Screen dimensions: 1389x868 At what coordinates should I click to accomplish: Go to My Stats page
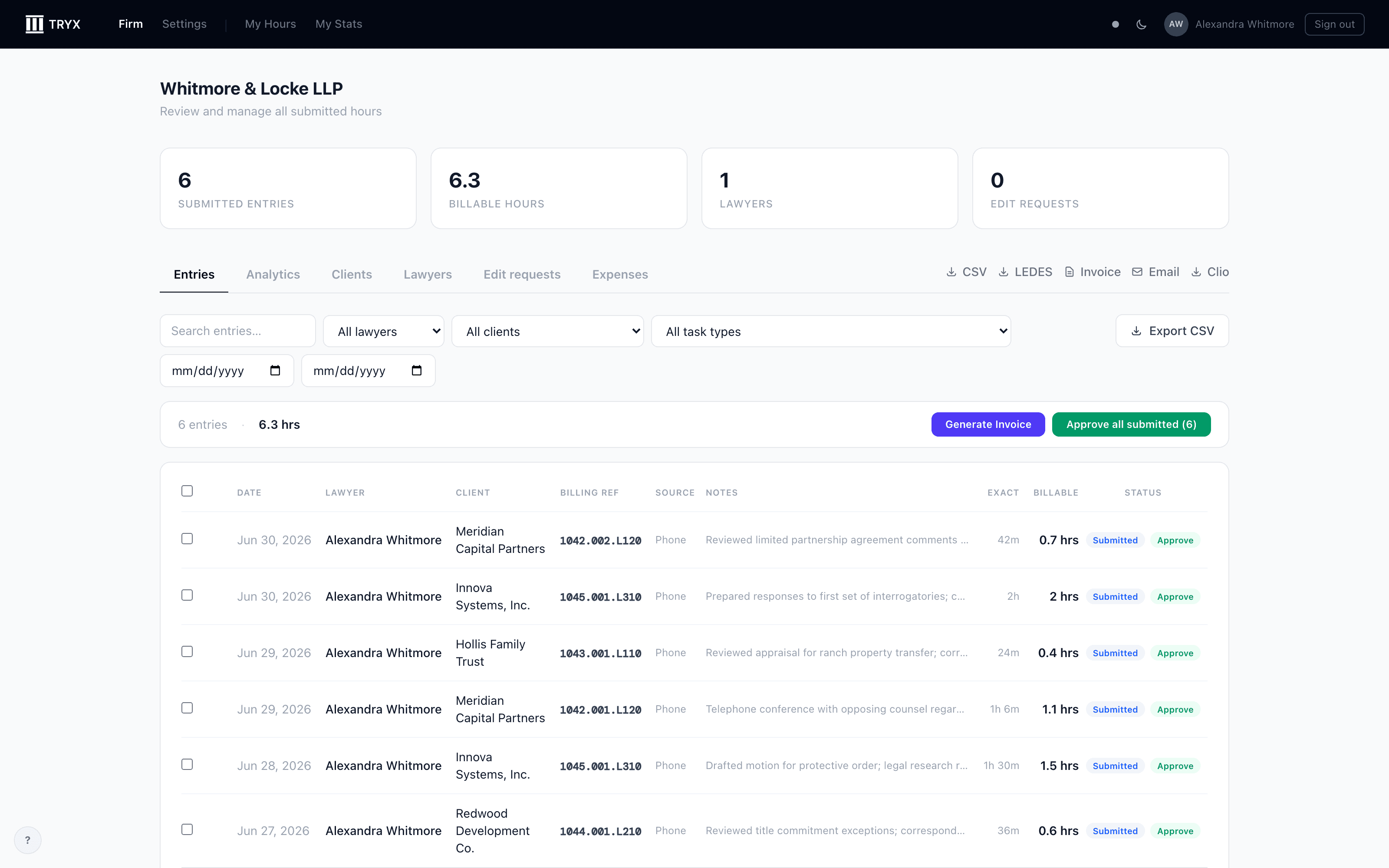point(339,24)
